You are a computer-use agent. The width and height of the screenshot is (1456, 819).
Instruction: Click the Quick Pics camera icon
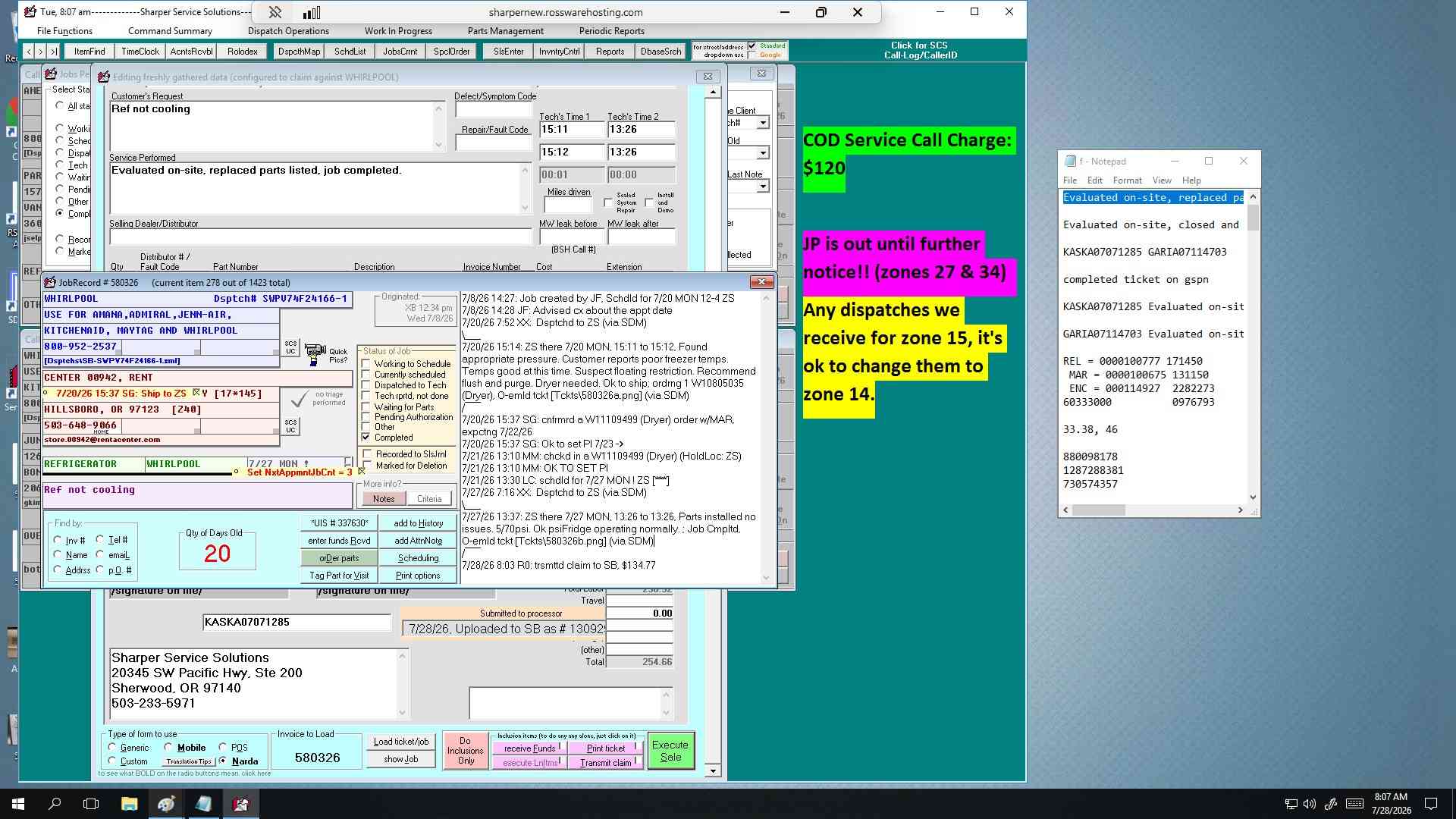click(315, 353)
